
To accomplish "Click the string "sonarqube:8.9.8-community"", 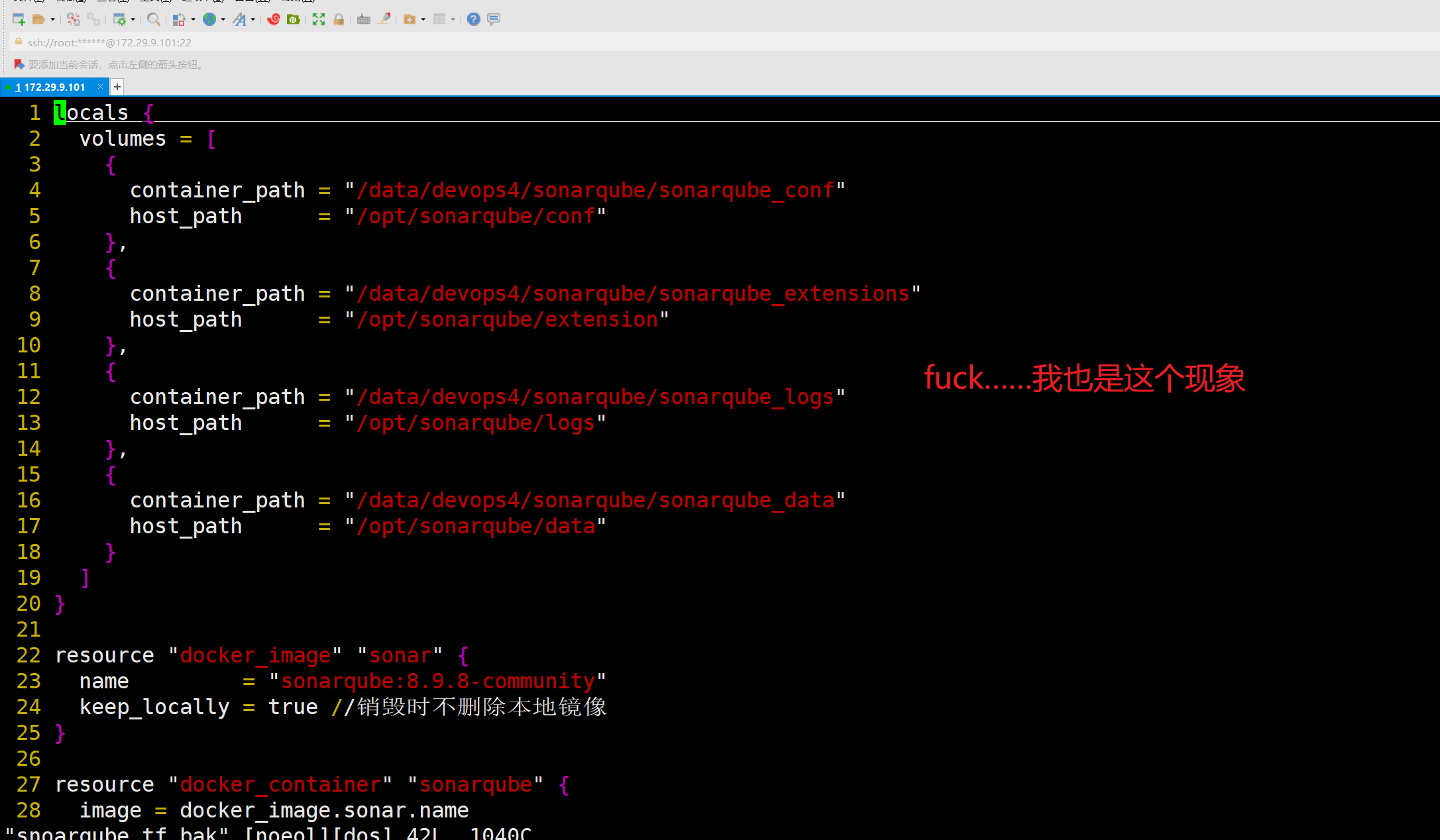I will (x=437, y=681).
